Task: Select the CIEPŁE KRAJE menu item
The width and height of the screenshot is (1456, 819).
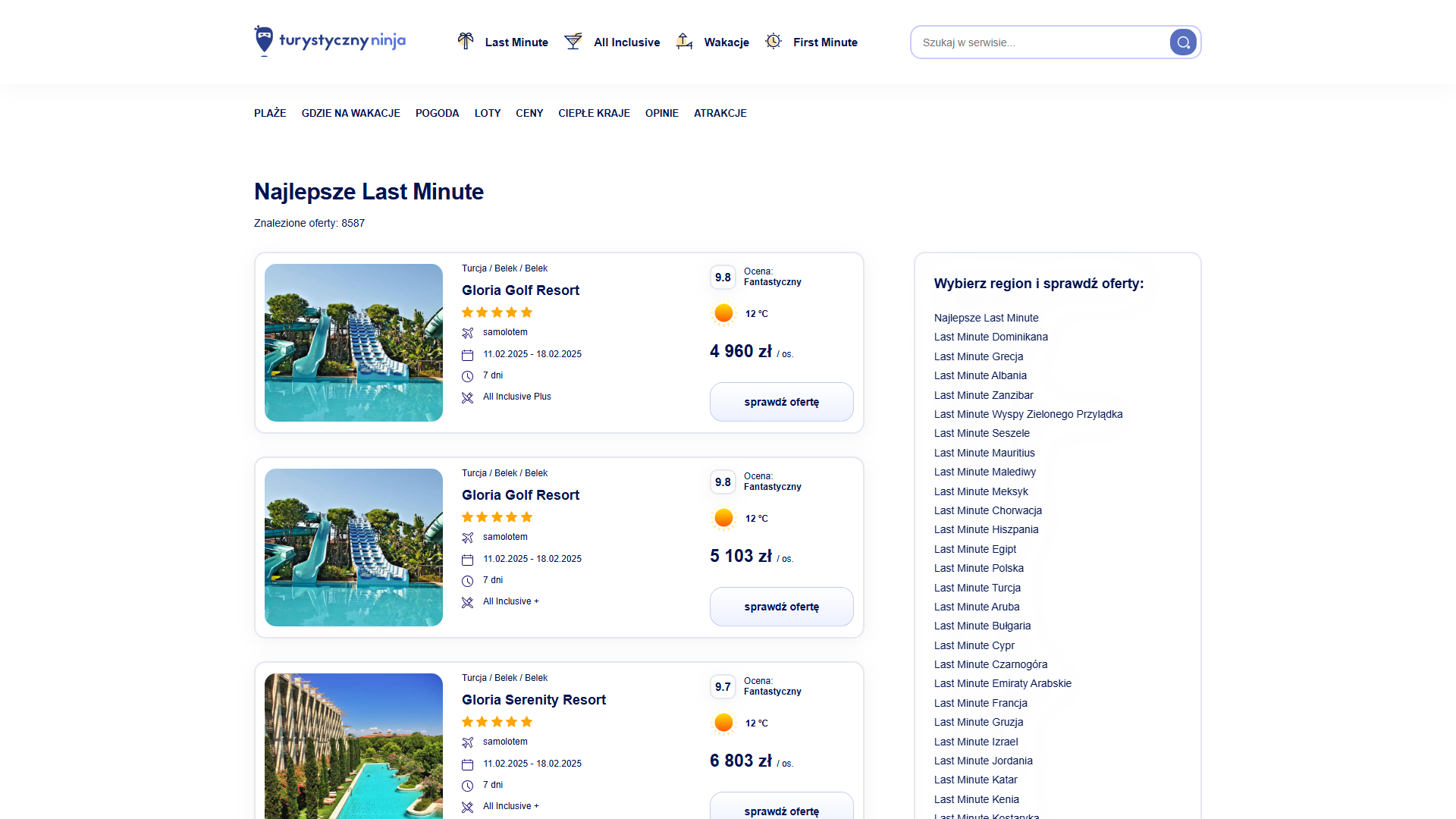Action: (x=594, y=113)
